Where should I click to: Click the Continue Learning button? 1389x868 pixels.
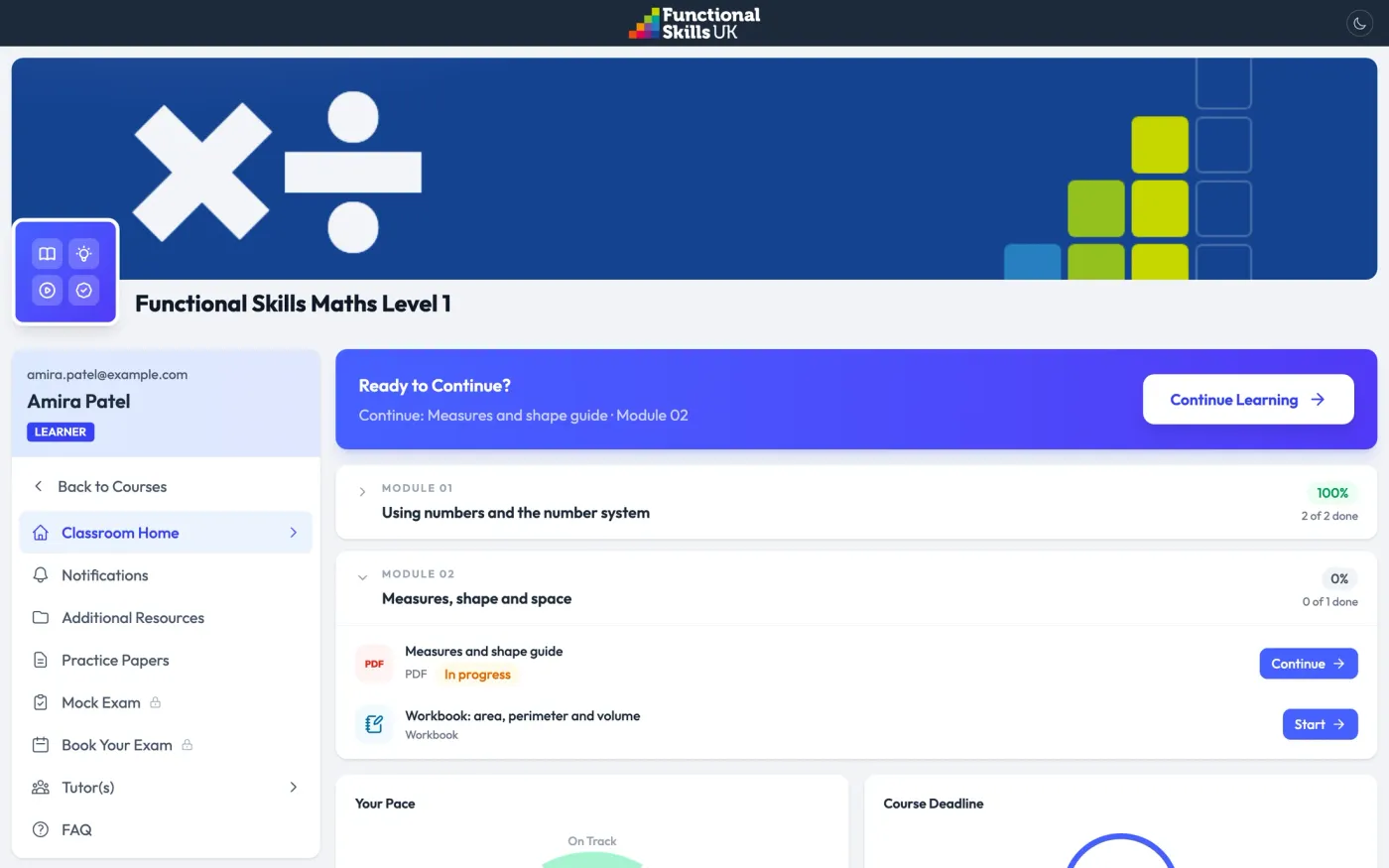point(1248,399)
